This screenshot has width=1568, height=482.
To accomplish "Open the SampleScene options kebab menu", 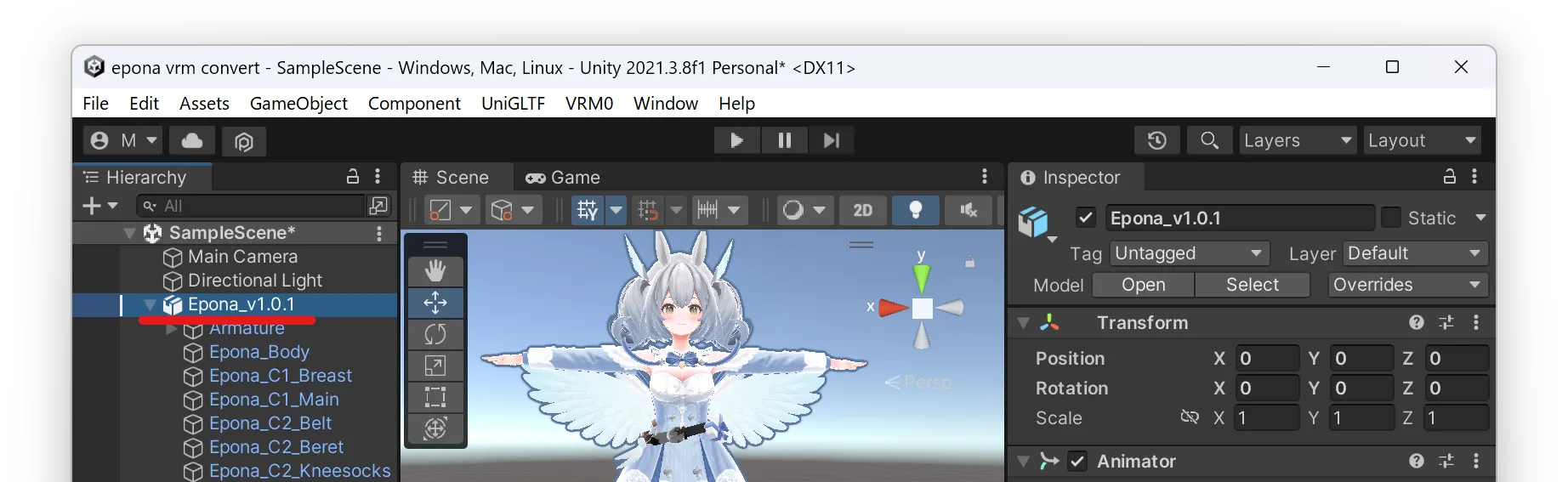I will [379, 233].
